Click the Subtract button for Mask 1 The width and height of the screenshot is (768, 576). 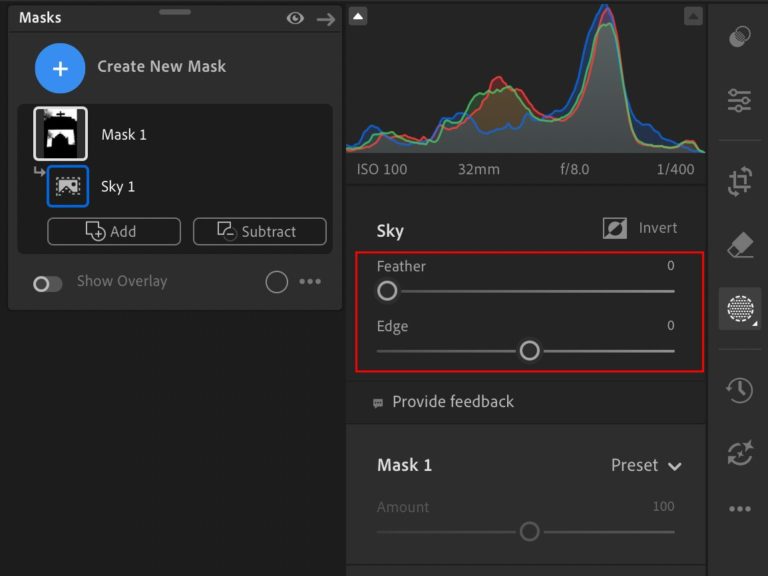click(260, 231)
